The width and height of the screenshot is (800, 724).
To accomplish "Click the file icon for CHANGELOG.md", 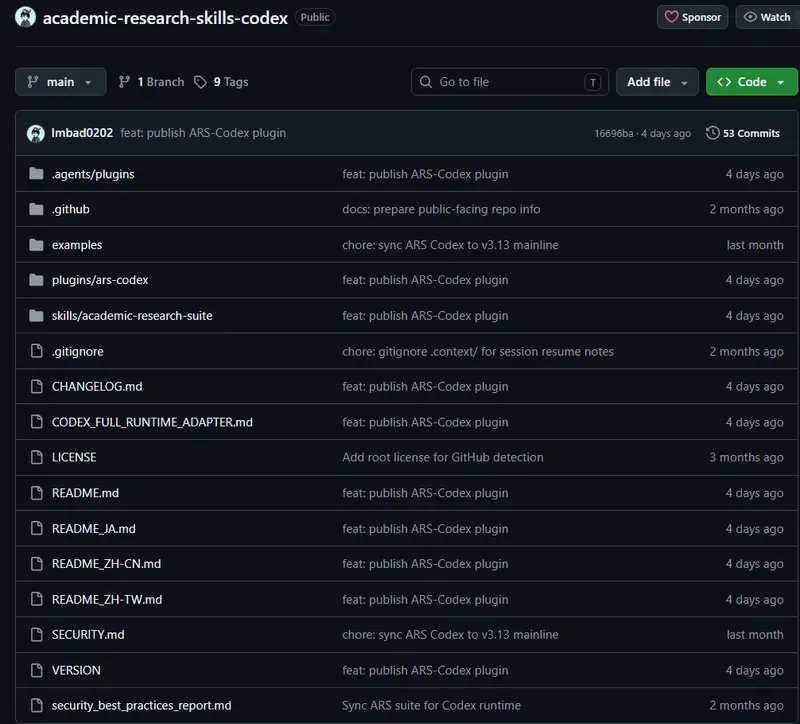I will [37, 386].
